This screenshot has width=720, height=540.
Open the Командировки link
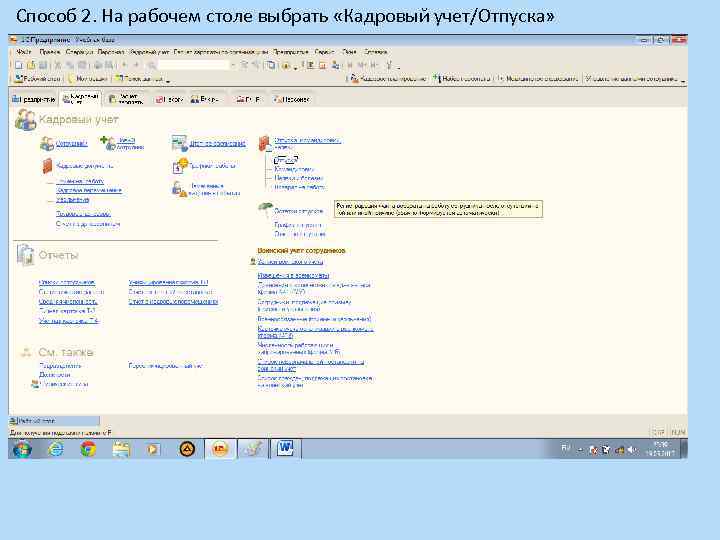pos(294,169)
